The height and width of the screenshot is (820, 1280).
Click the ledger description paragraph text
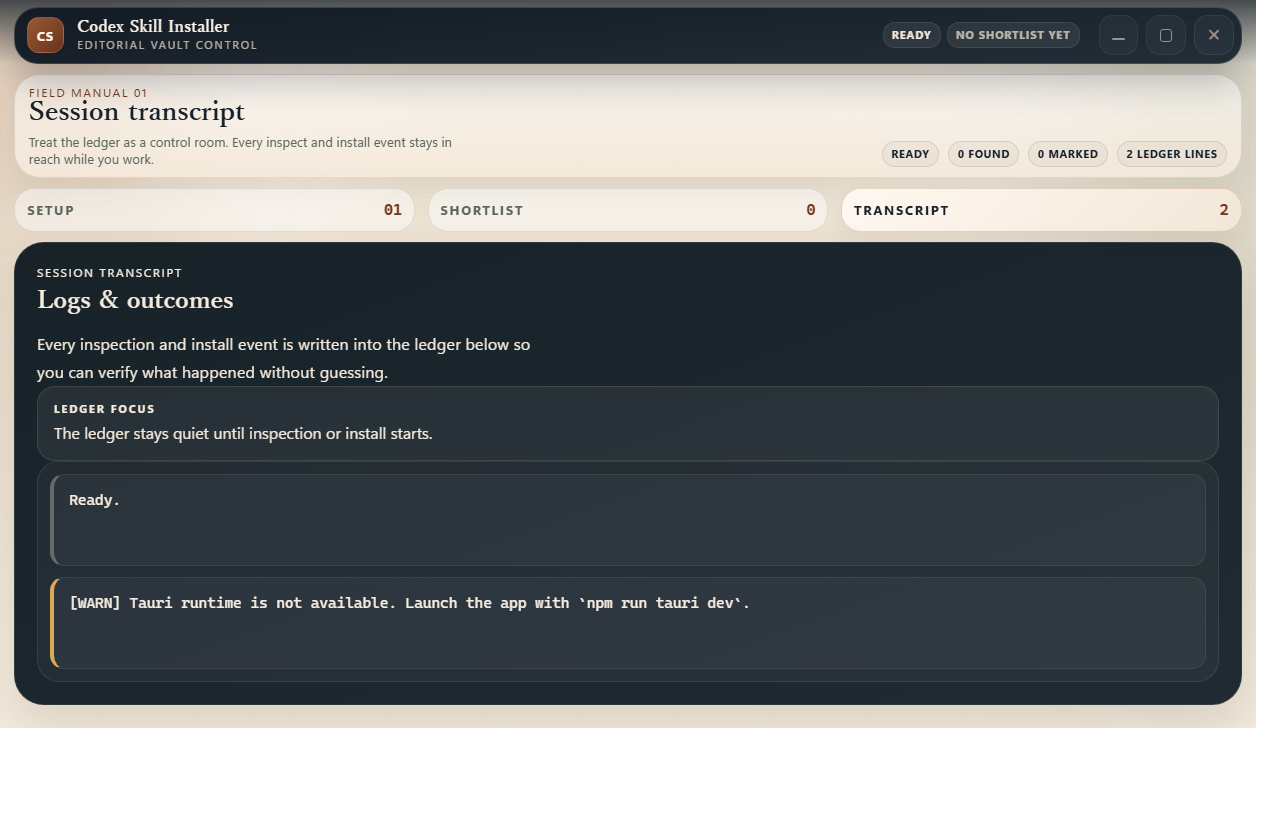284,358
